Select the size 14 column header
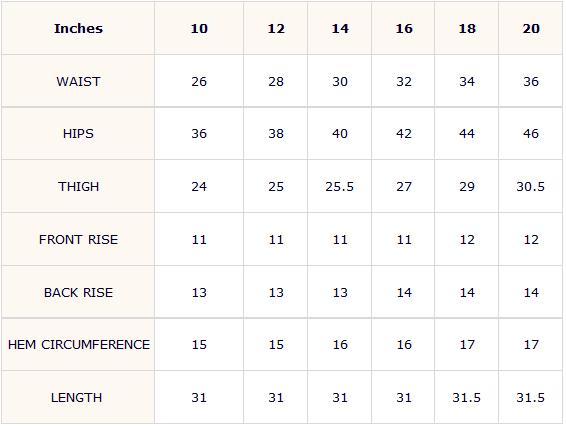Viewport: 566px width, 427px height. coord(340,29)
